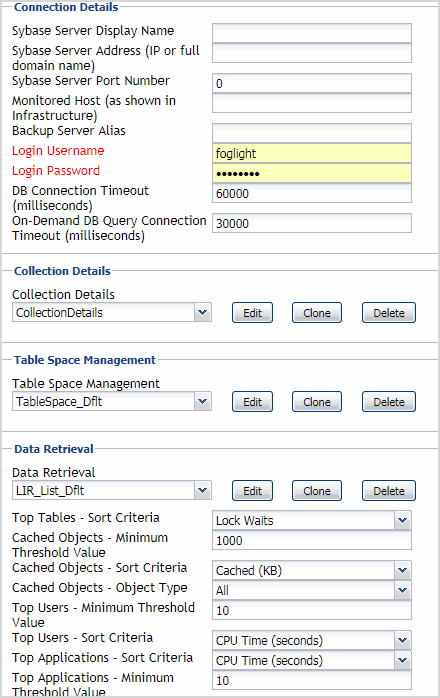The height and width of the screenshot is (698, 440).
Task: Open the Top Users Sort Criteria dropdown
Action: pyautogui.click(x=312, y=640)
